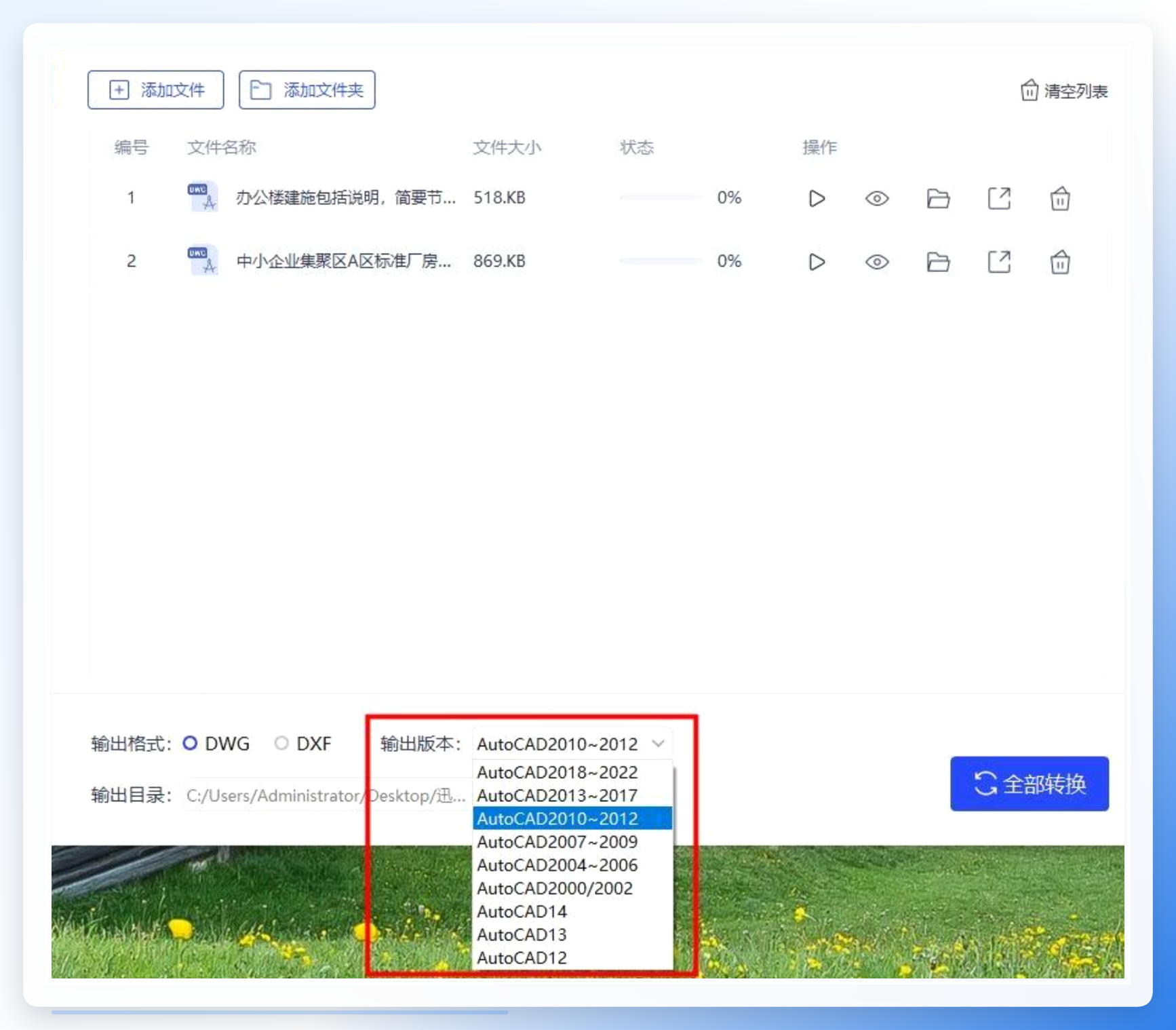Click the 编号 column header
Image resolution: width=1176 pixels, height=1030 pixels.
131,147
